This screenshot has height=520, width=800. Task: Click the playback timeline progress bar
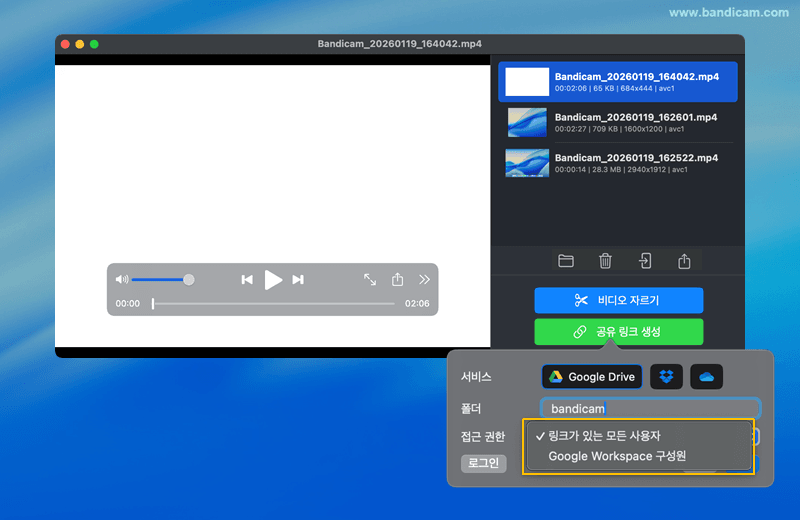273,304
